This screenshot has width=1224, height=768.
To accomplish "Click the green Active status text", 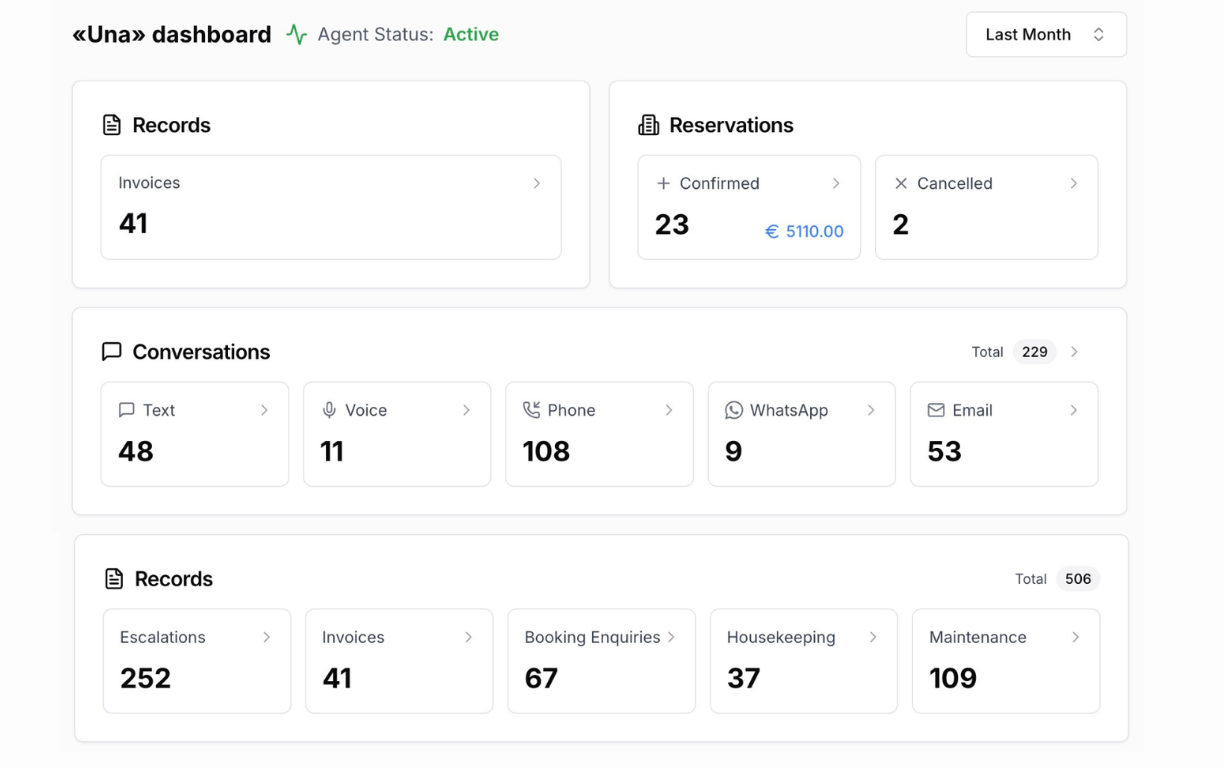I will coord(471,34).
